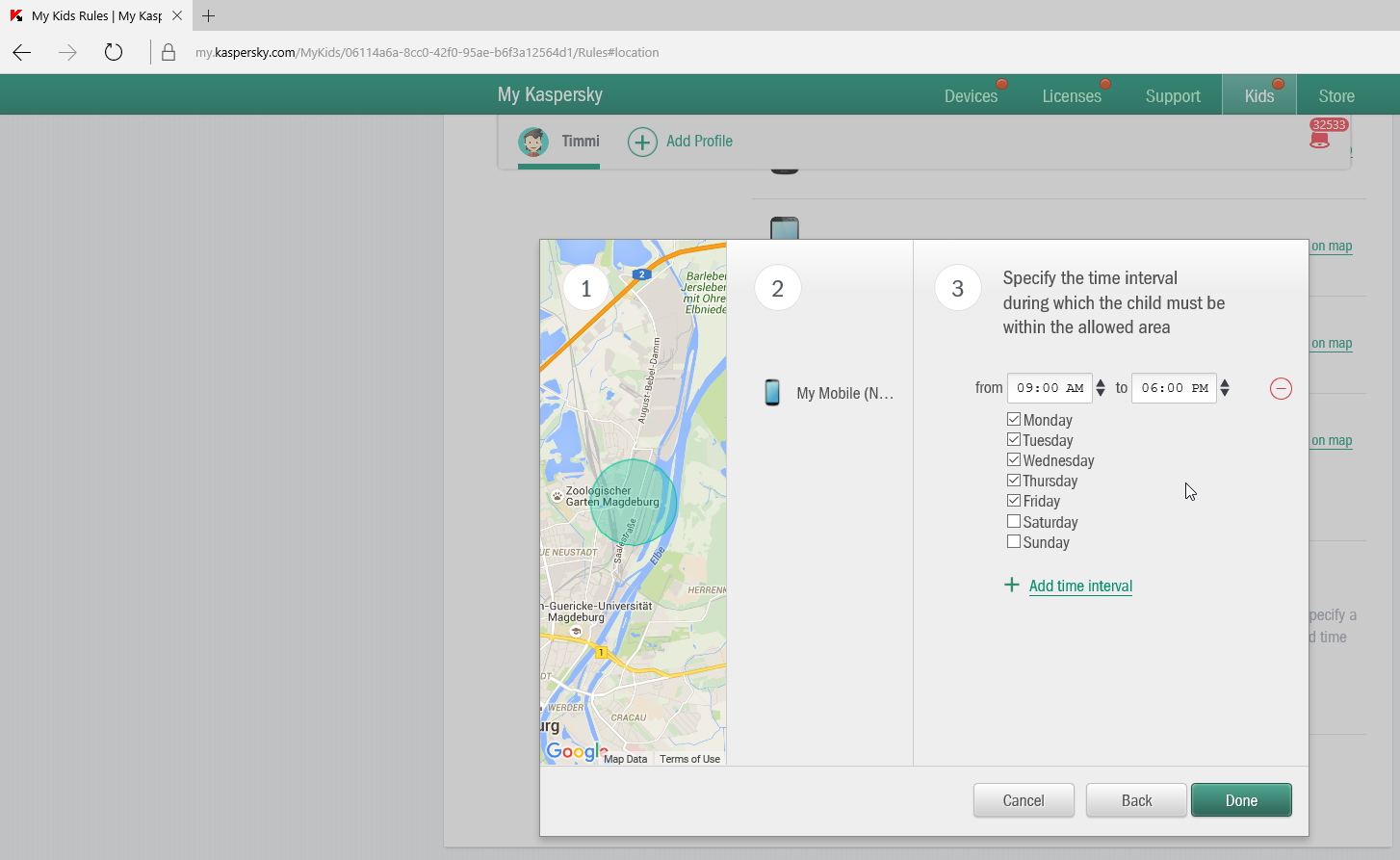1400x860 pixels.
Task: Open the Store menu item
Action: (1335, 96)
